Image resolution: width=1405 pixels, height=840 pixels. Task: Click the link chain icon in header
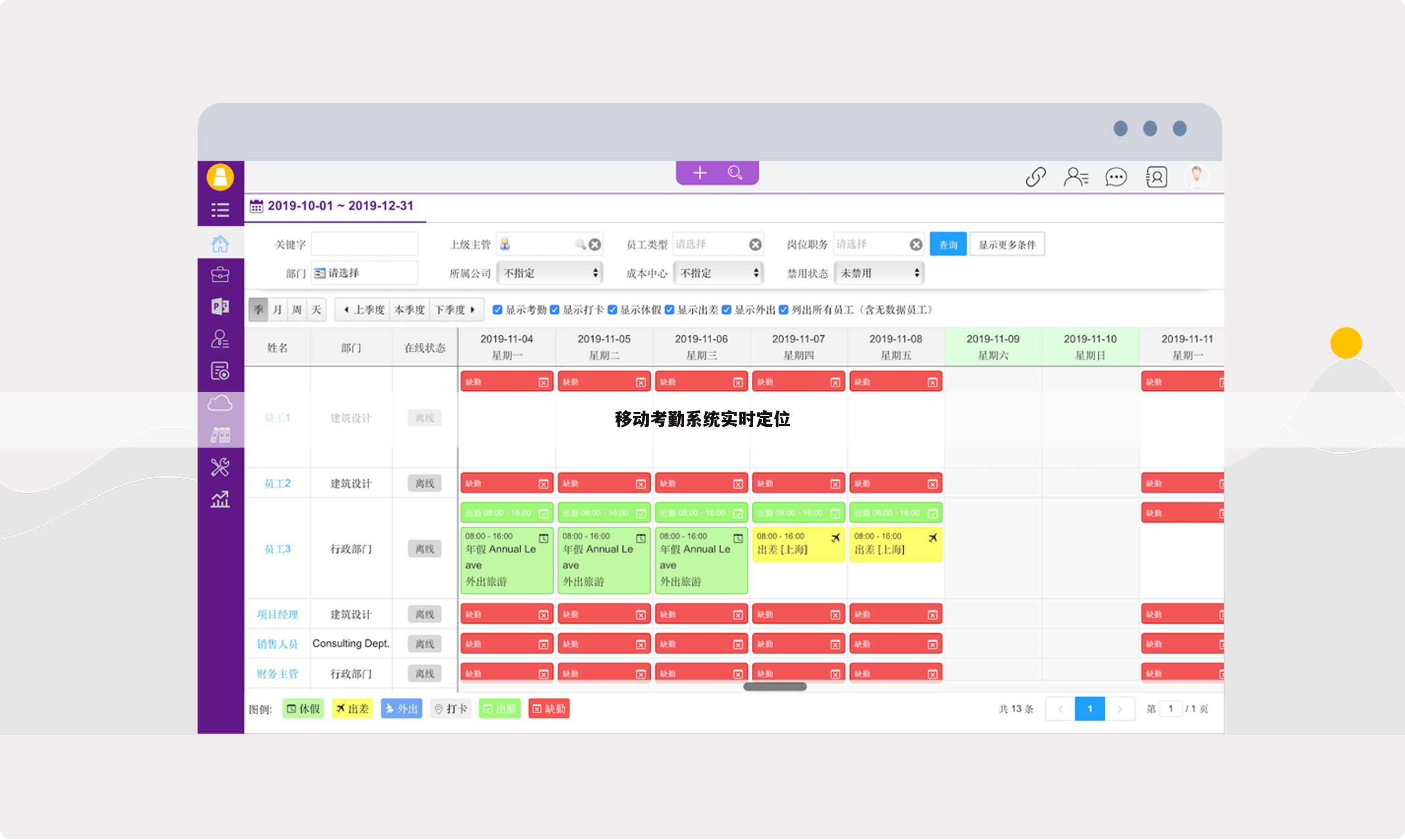[x=1036, y=177]
